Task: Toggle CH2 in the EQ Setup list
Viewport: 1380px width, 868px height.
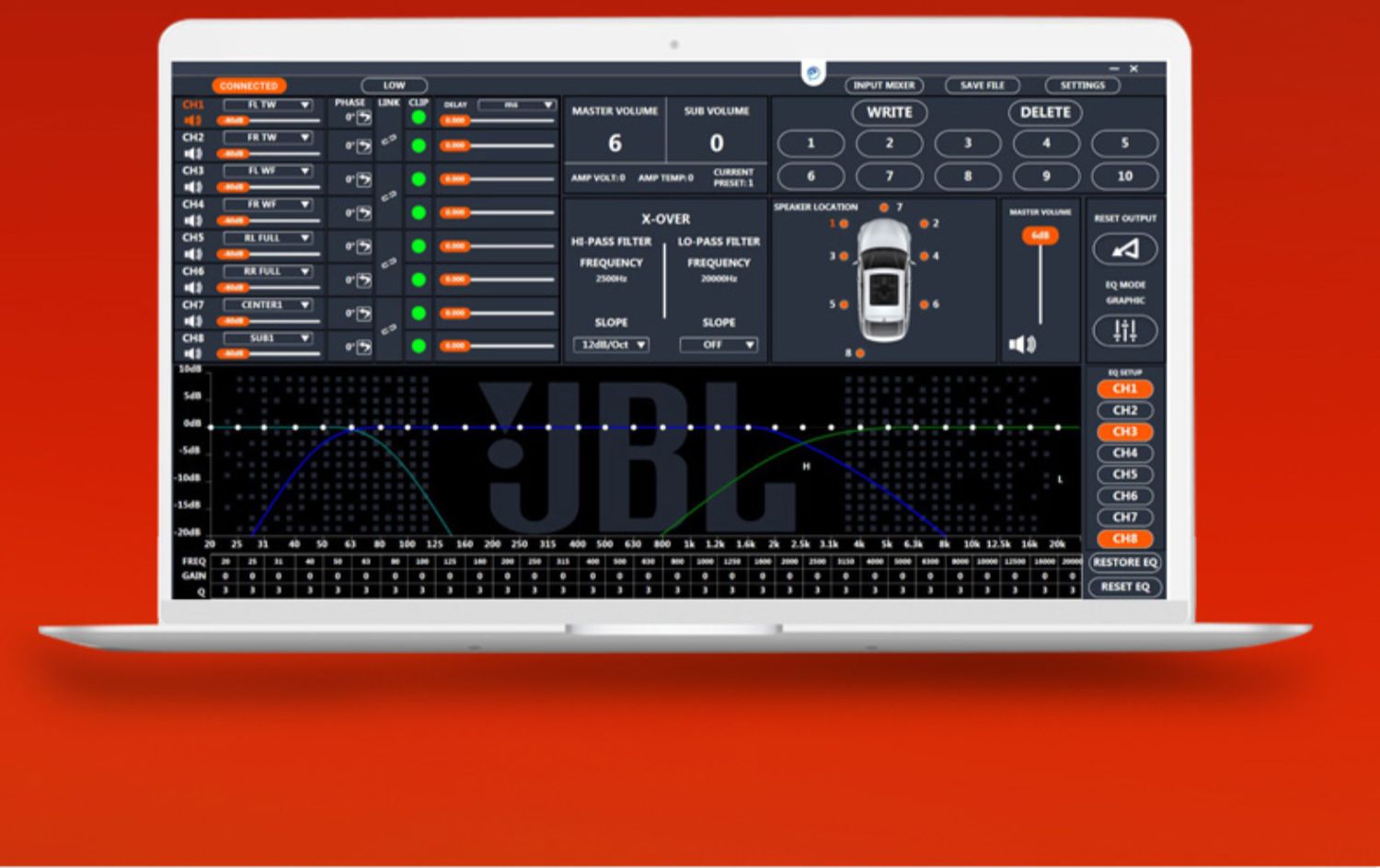Action: coord(1125,410)
